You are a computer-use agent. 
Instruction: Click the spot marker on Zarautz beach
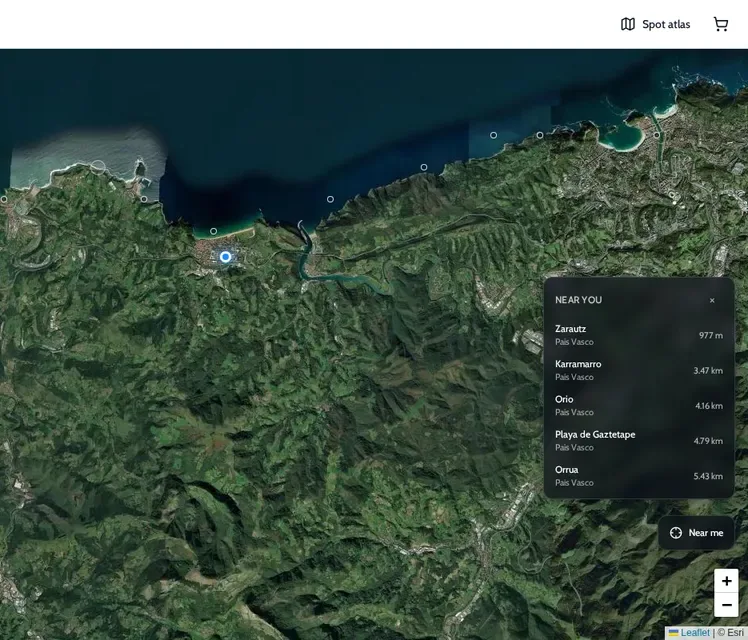point(213,231)
